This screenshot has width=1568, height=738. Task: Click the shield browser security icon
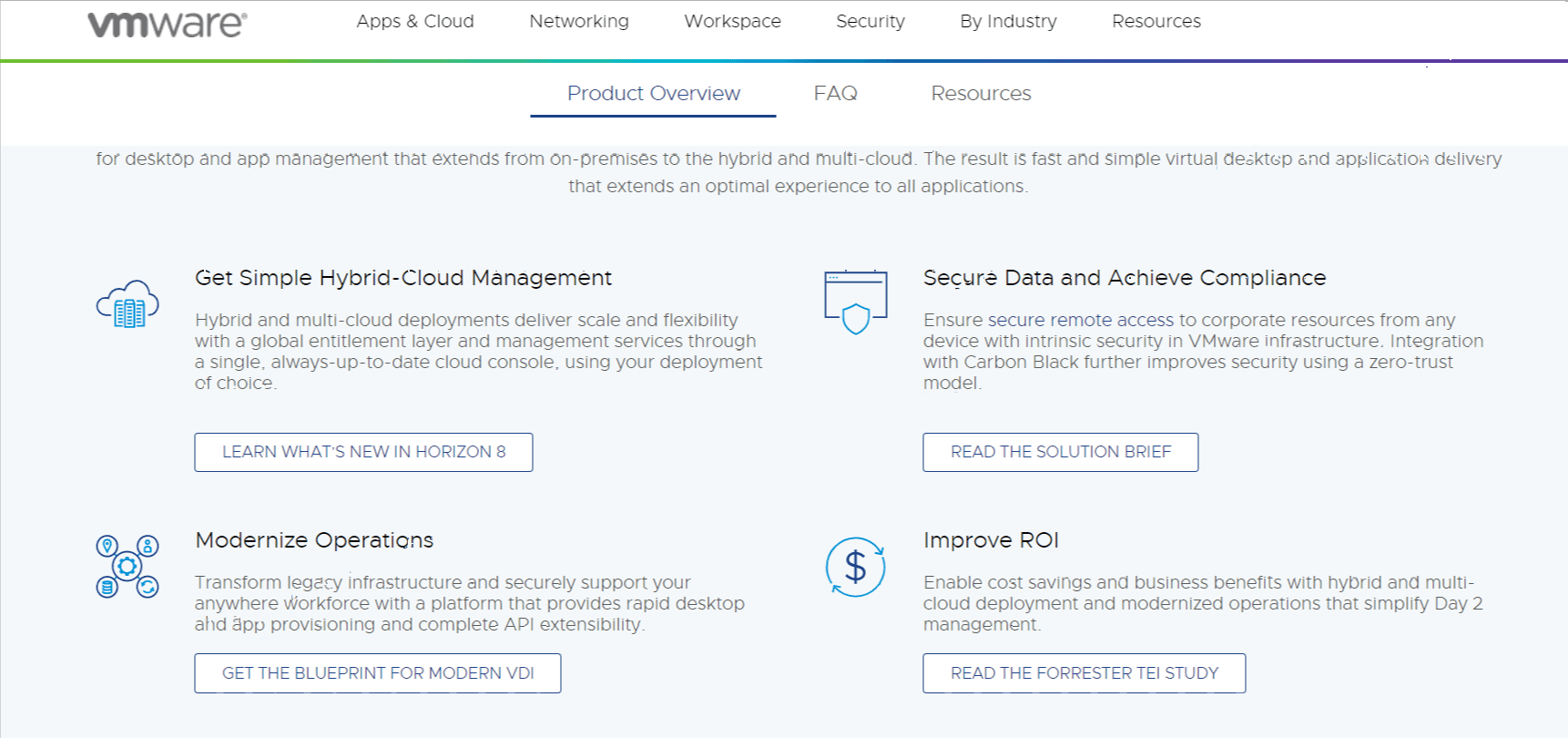pos(855,302)
